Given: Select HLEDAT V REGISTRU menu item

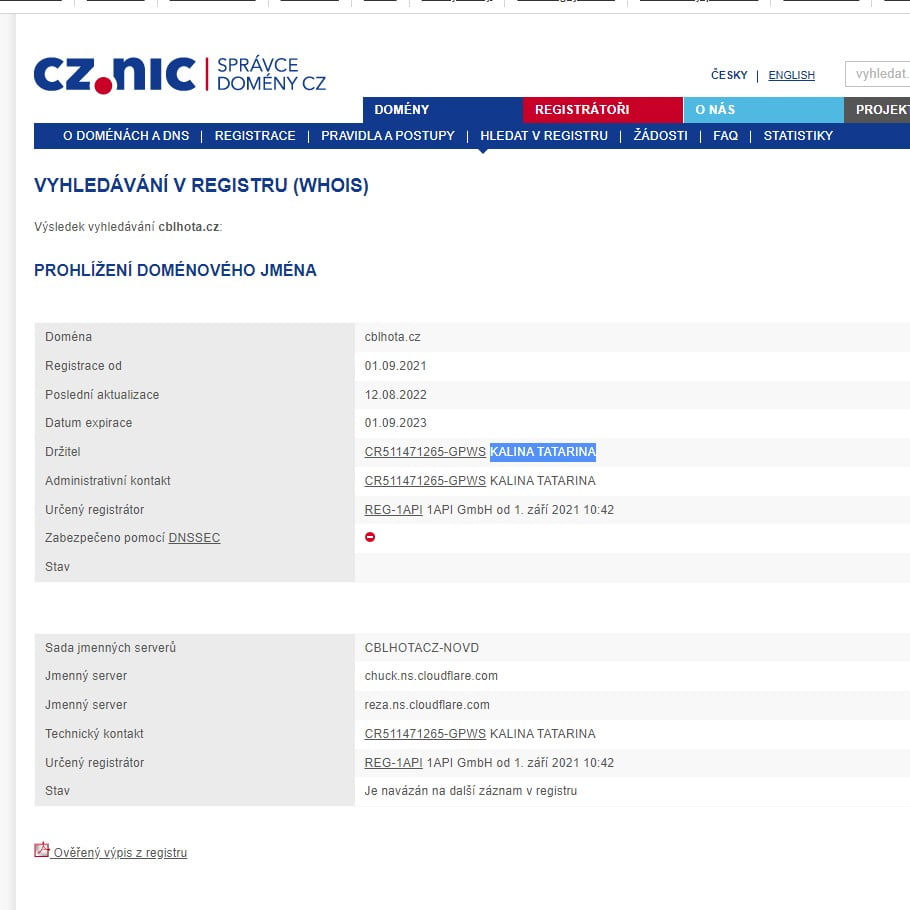Looking at the screenshot, I should tap(544, 136).
